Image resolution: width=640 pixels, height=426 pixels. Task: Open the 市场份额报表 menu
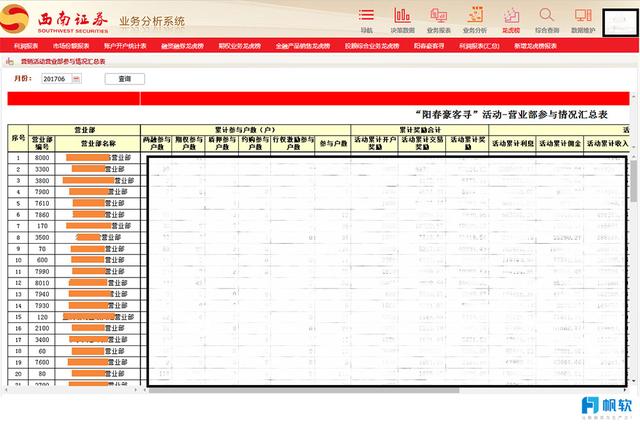tap(71, 46)
